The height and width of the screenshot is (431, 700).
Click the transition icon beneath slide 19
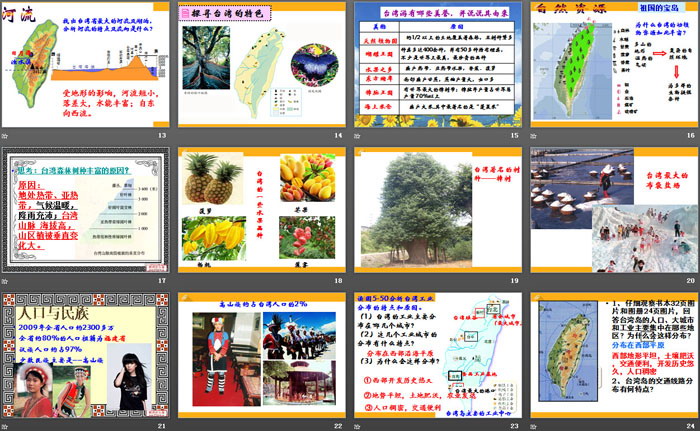358,281
